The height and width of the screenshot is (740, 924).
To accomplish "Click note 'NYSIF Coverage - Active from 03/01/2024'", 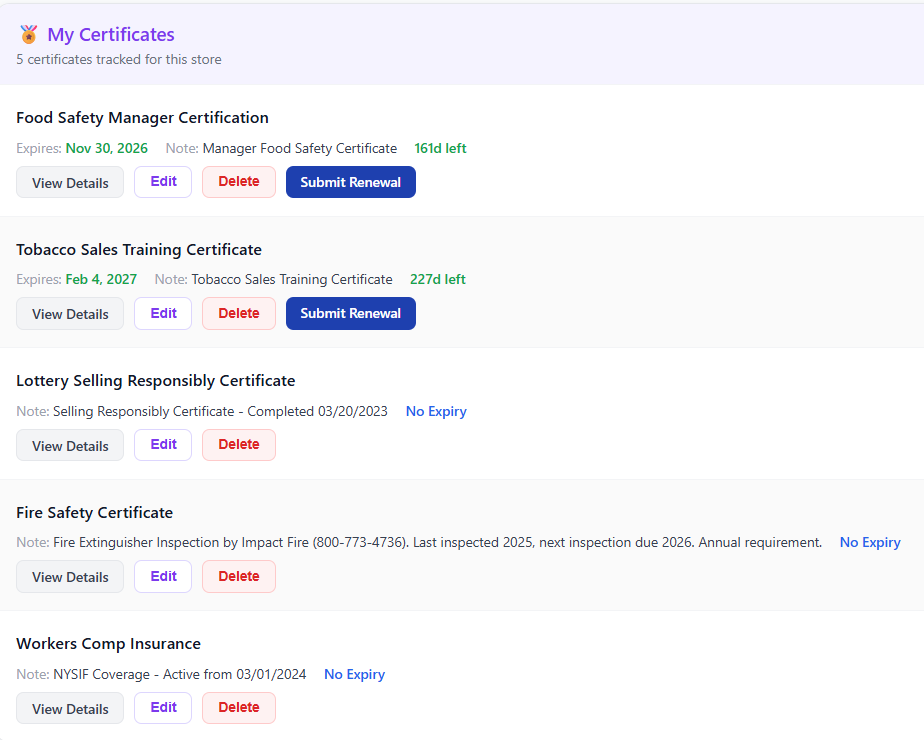I will (180, 675).
